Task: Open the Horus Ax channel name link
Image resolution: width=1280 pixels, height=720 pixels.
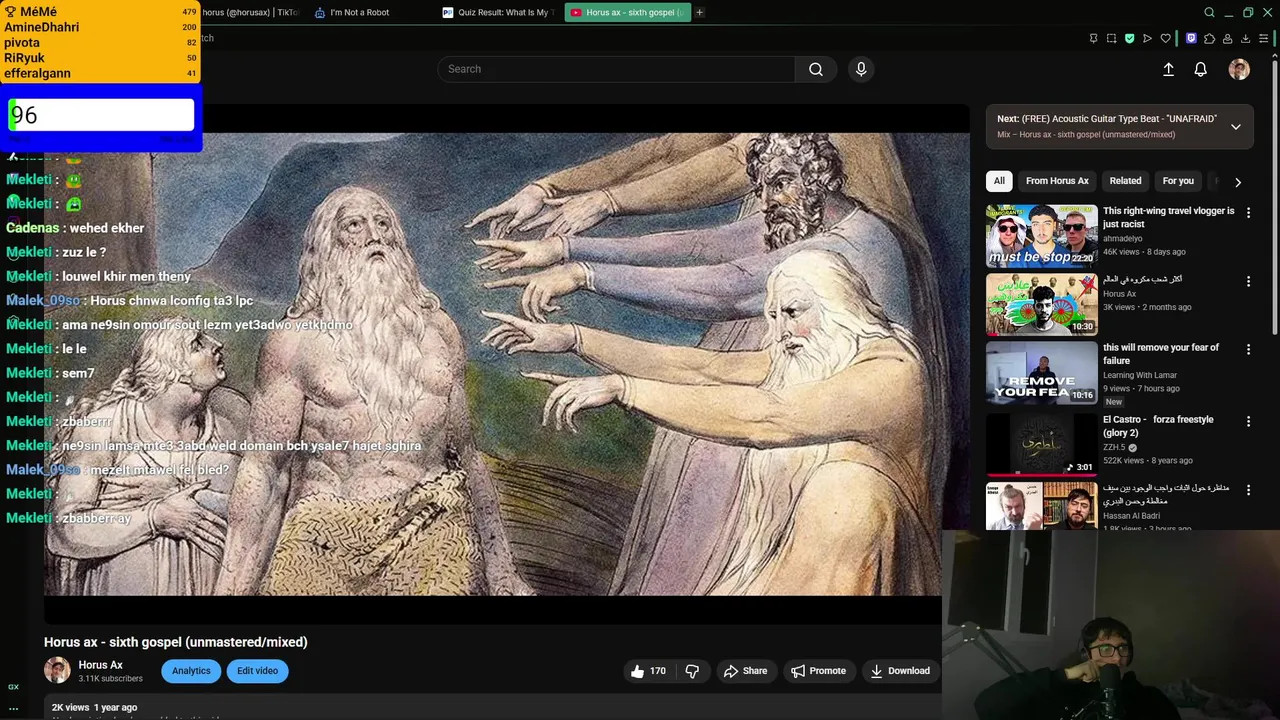Action: (x=101, y=665)
